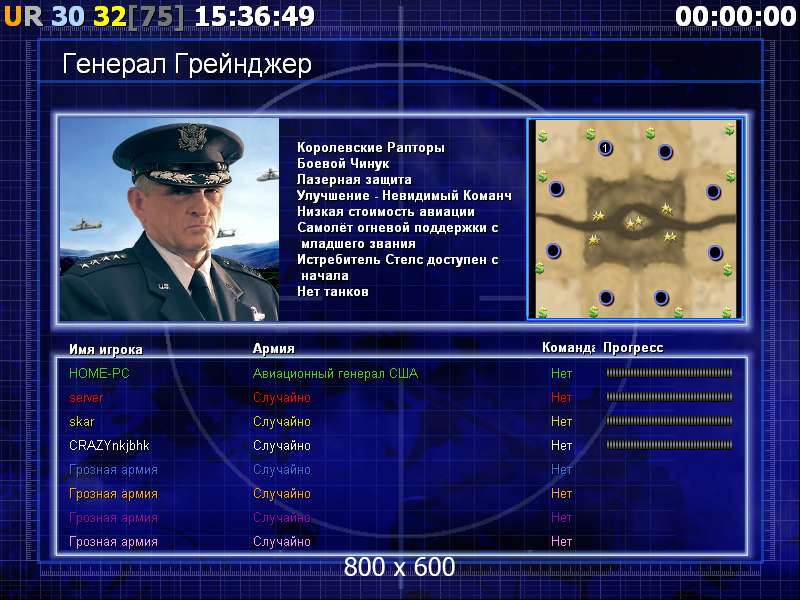Click the "Имя игрока" column header

click(106, 349)
